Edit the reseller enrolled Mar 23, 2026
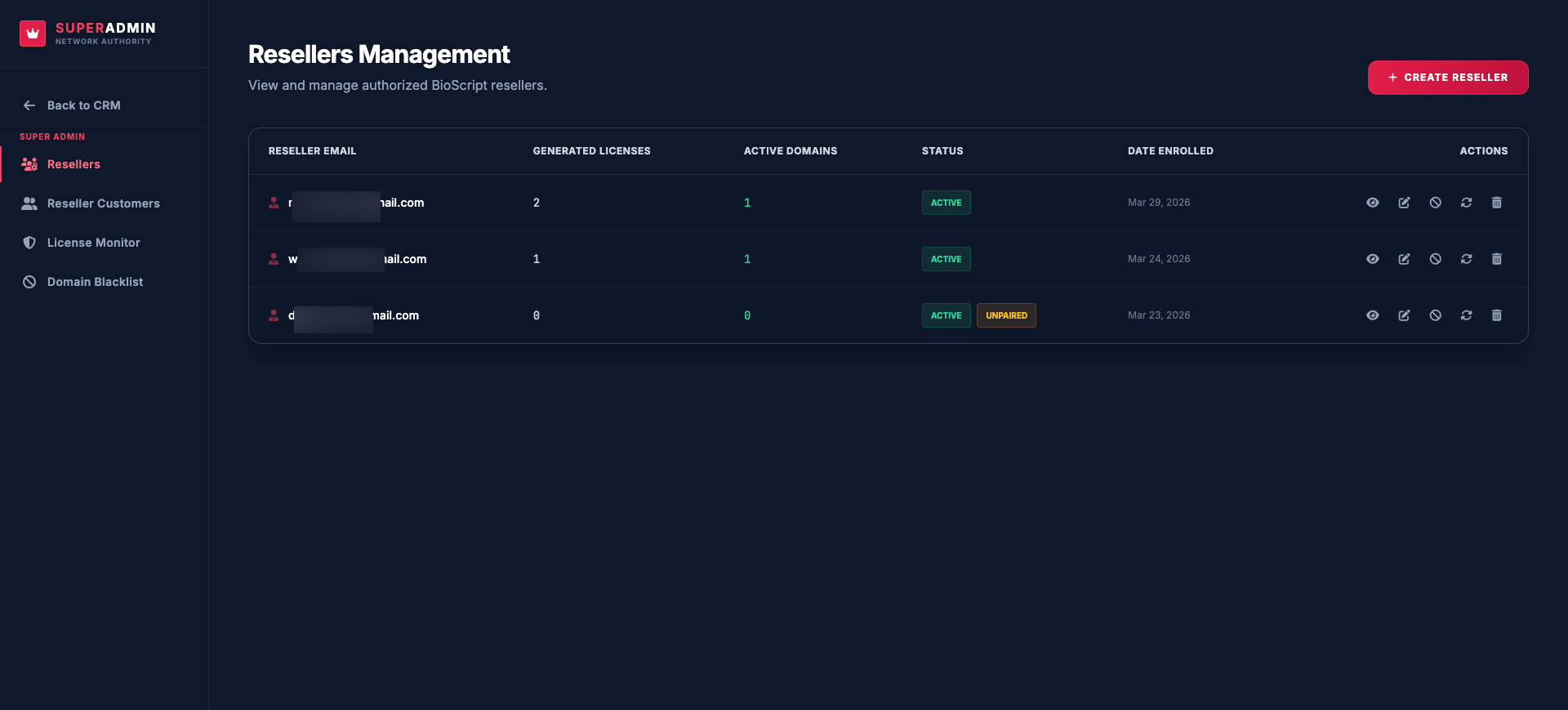The image size is (1568, 710). 1404,315
